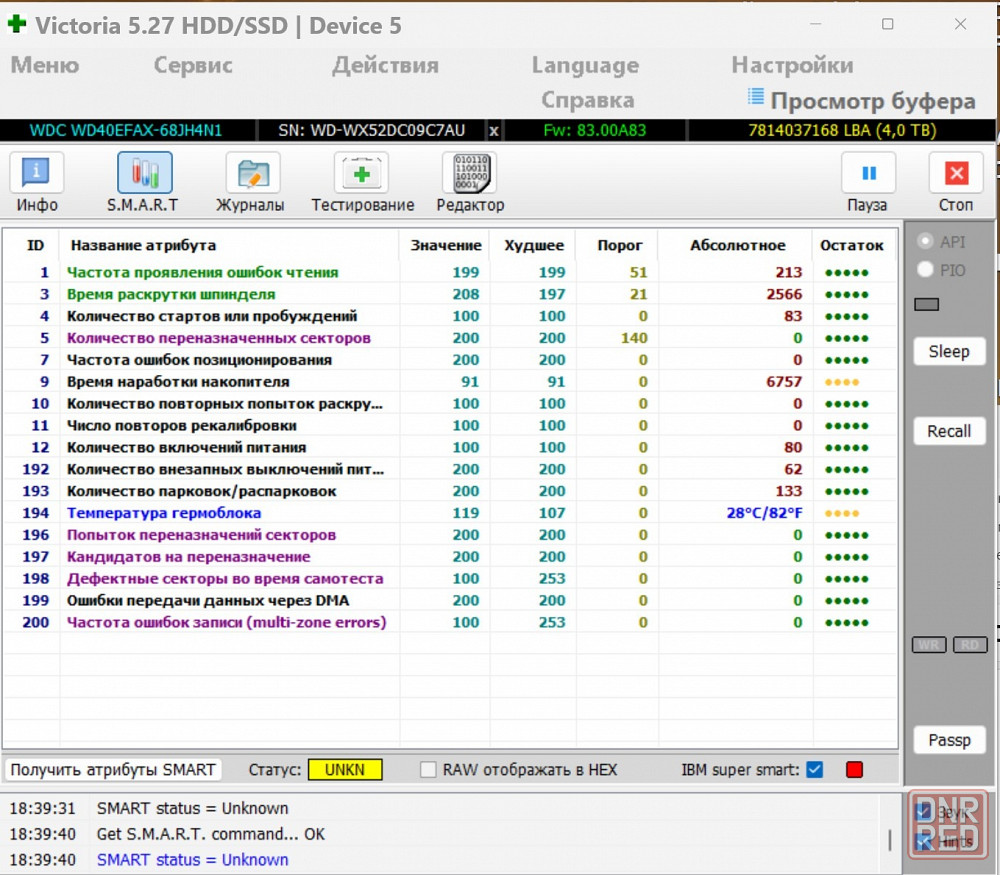Select the PIO radio button
Image resolution: width=1000 pixels, height=875 pixels.
tap(925, 270)
